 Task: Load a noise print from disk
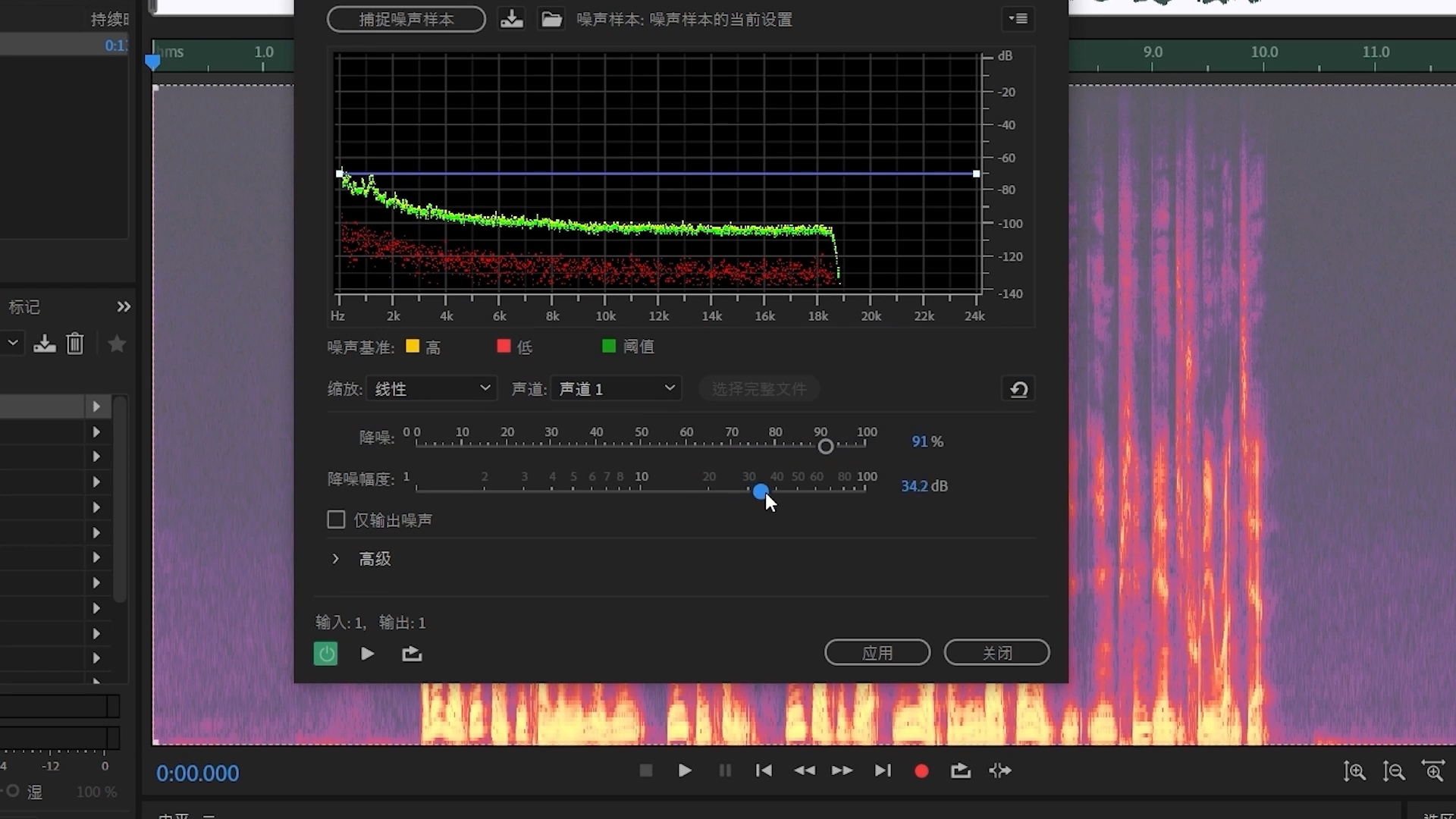551,19
